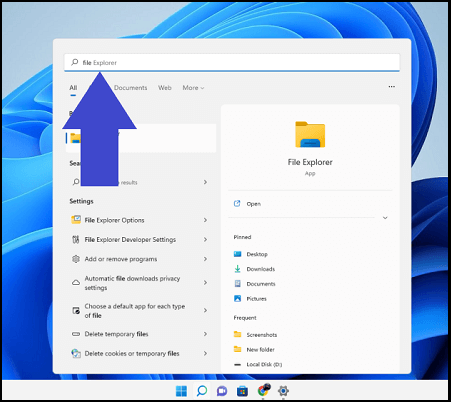The image size is (451, 402).
Task: Open pinned Downloads folder
Action: click(x=261, y=269)
